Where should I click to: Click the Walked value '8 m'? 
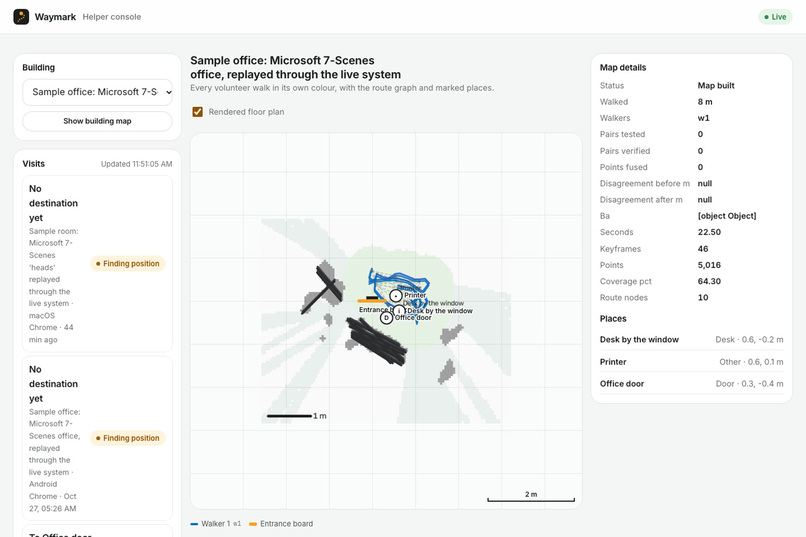705,102
